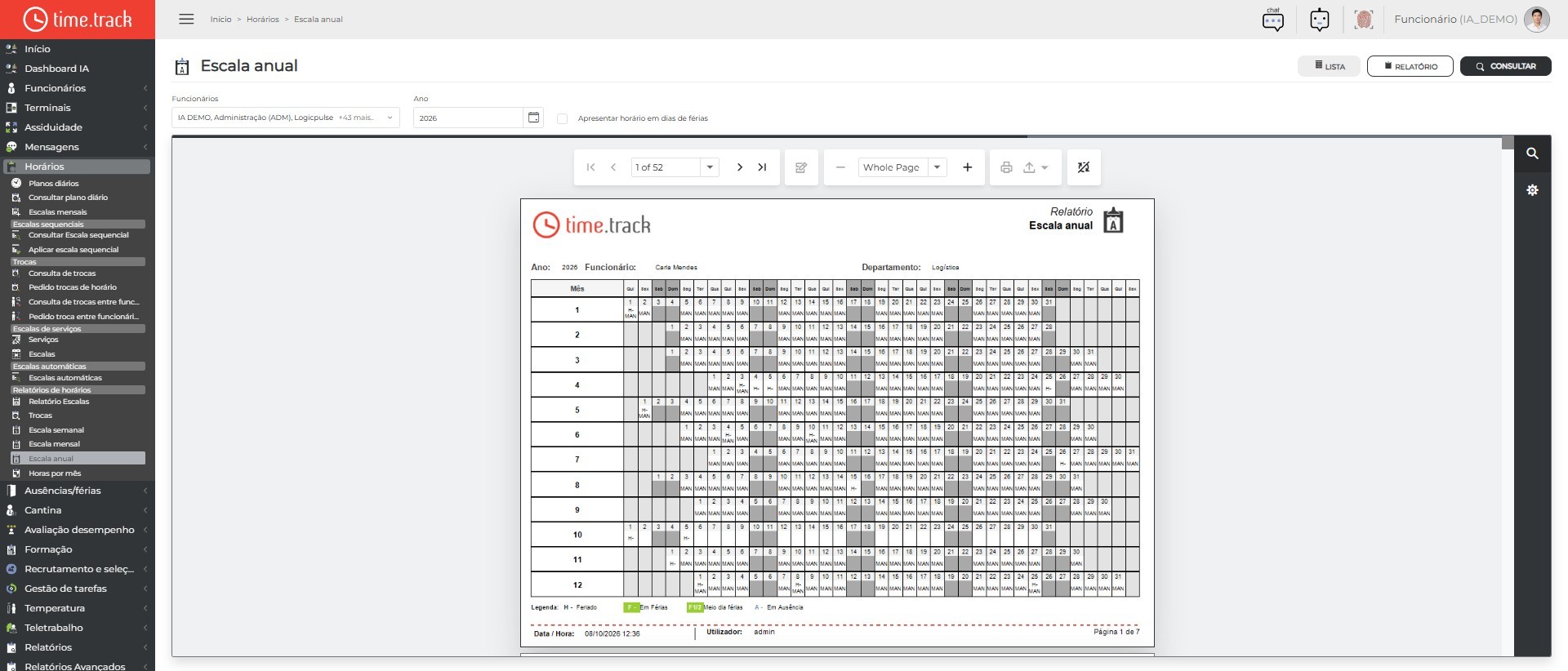Open the user profile avatar

click(x=1536, y=20)
